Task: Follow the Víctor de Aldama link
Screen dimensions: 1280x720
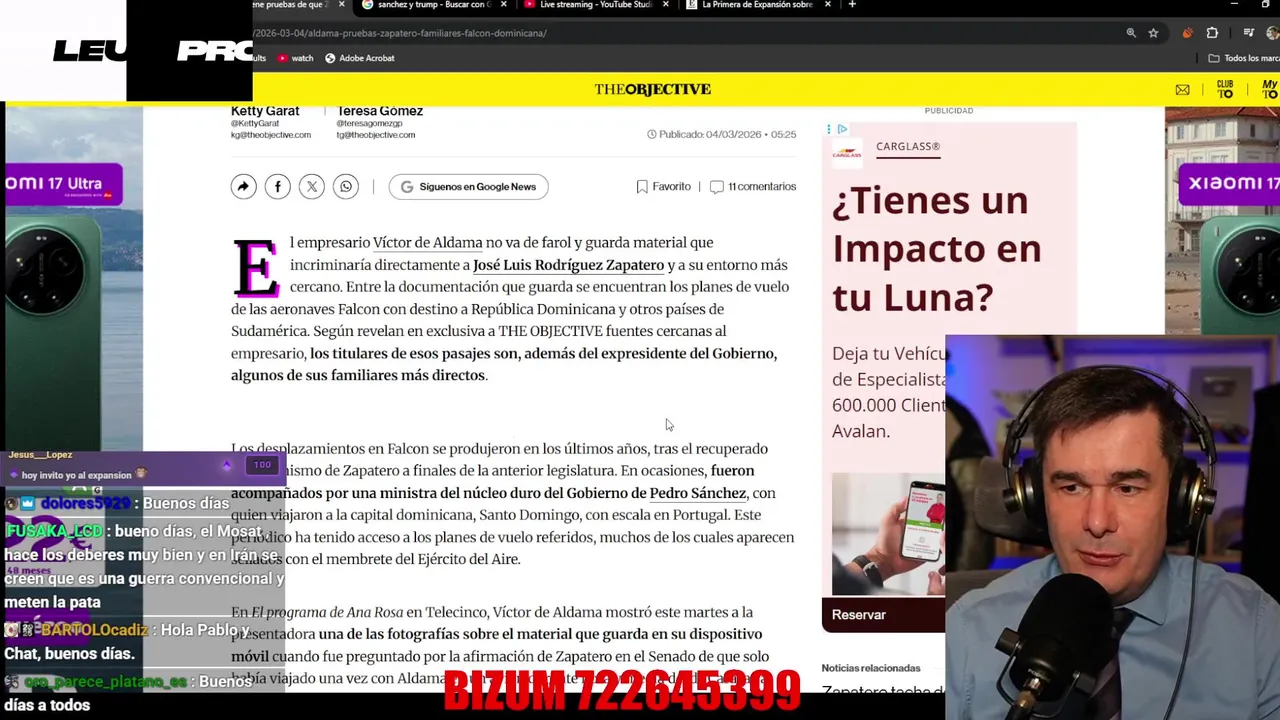Action: pyautogui.click(x=427, y=242)
